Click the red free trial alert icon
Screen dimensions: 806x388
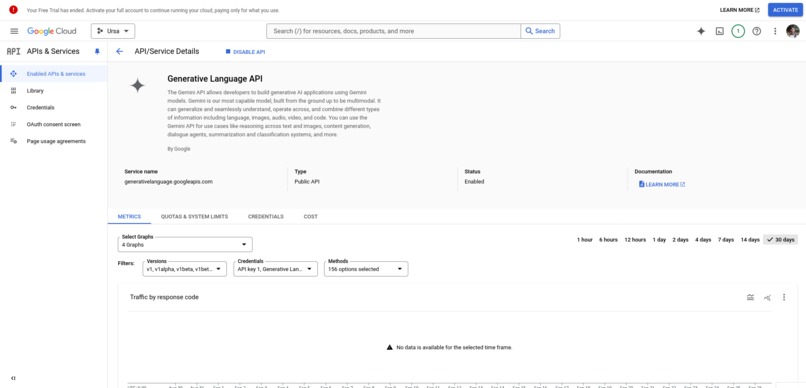tap(13, 10)
